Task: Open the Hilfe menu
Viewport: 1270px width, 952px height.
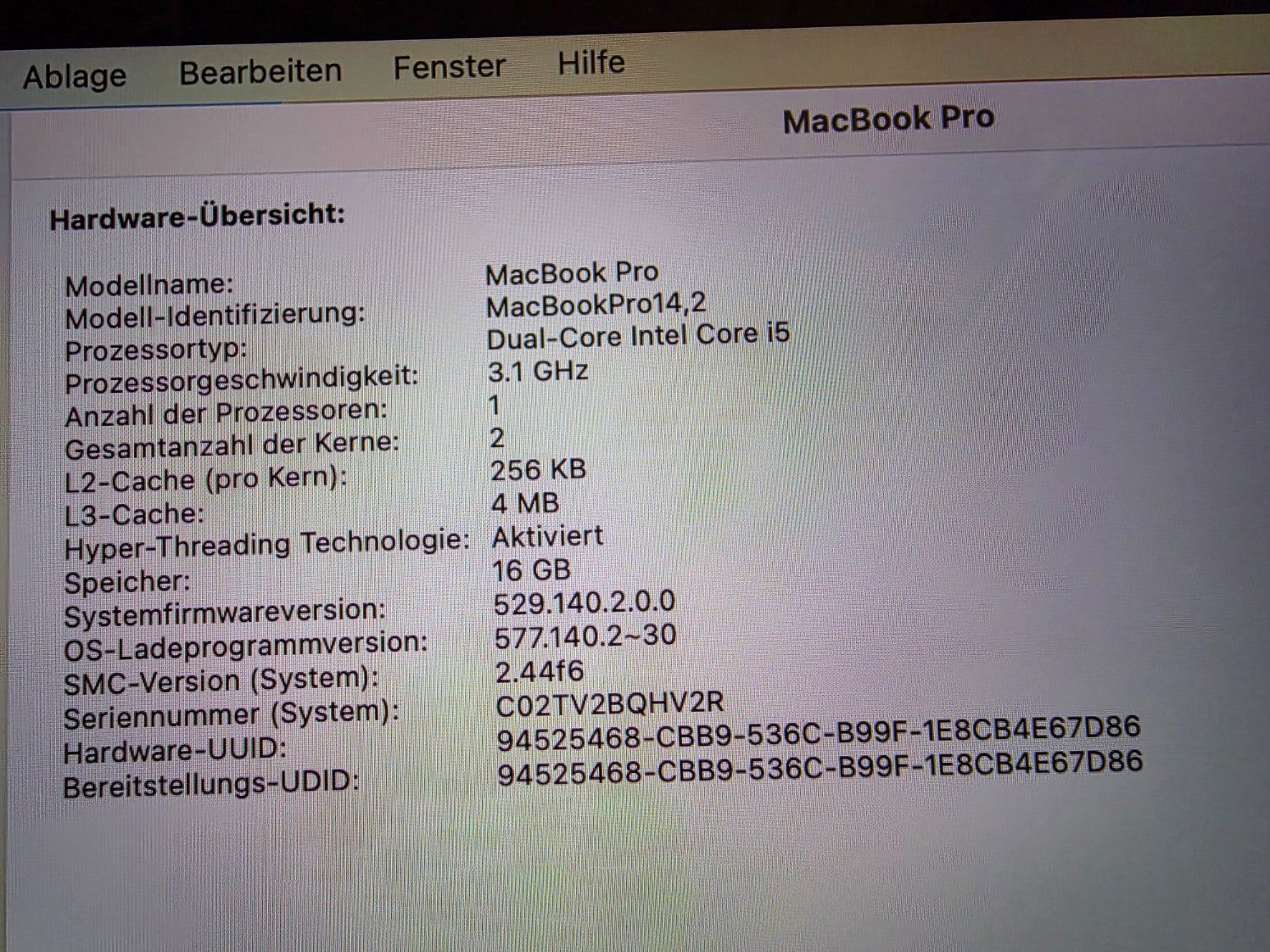Action: (591, 62)
